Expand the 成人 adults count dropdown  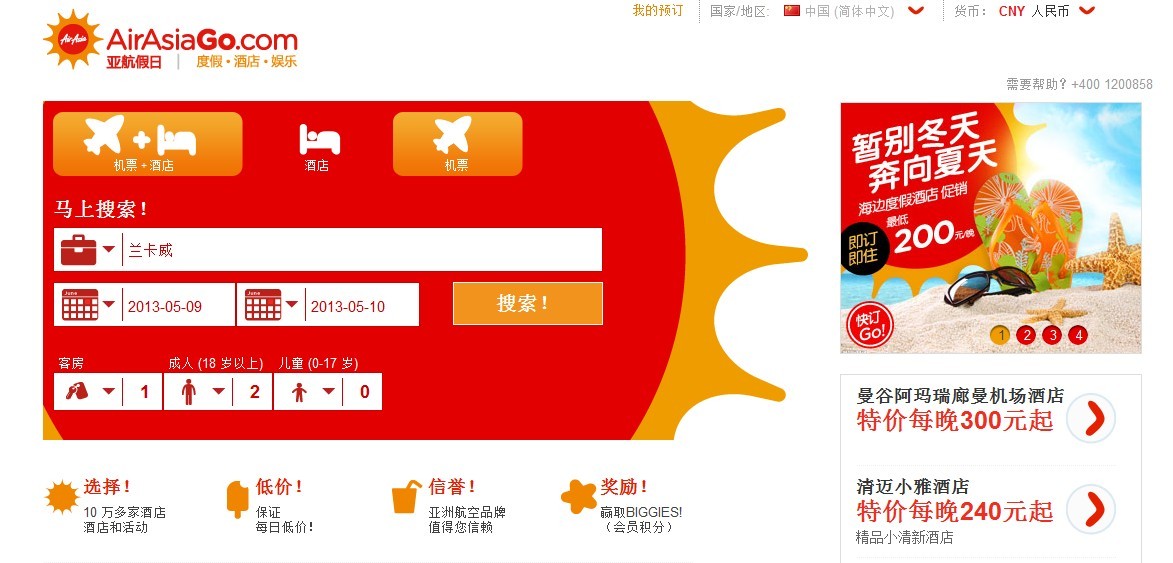point(218,391)
